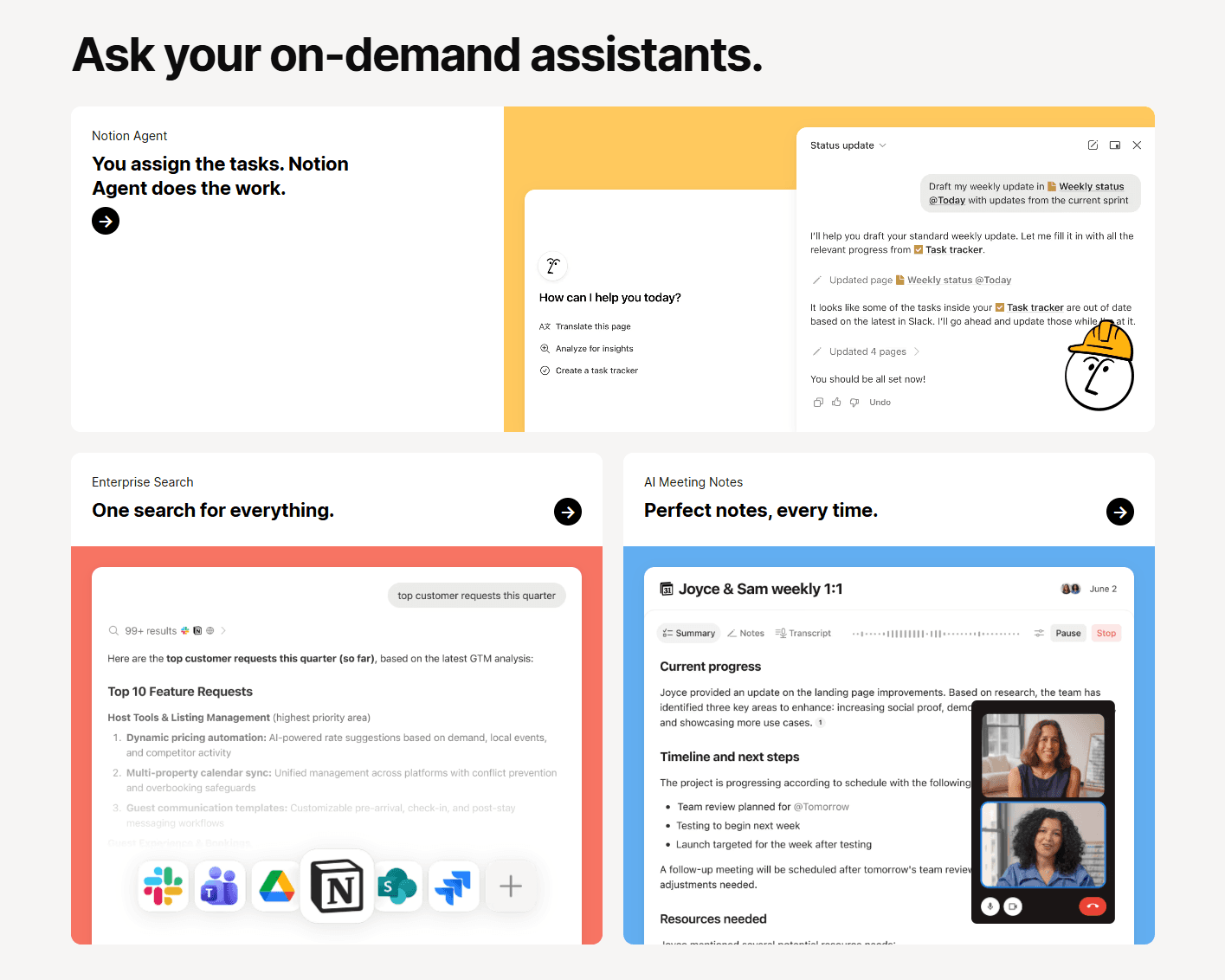This screenshot has height=980, width=1225.
Task: Give a thumbs down to the agent response
Action: (x=854, y=402)
